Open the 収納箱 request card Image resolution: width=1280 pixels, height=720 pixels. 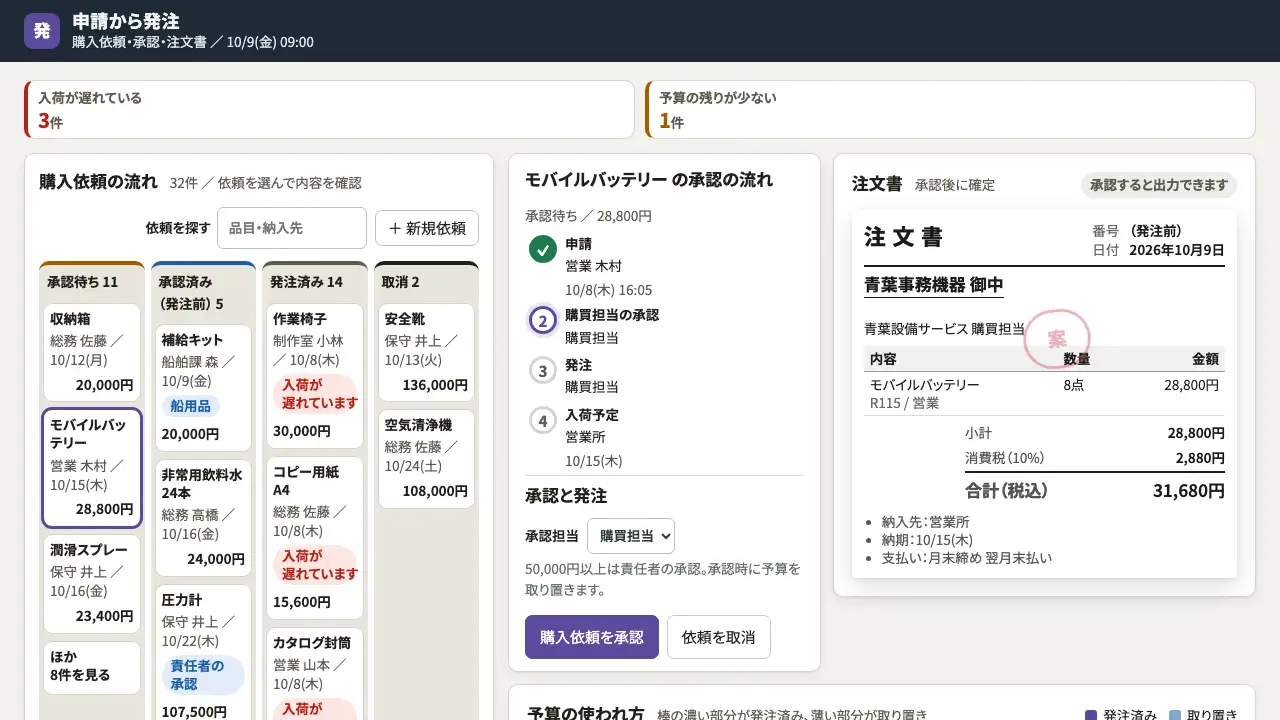click(92, 351)
